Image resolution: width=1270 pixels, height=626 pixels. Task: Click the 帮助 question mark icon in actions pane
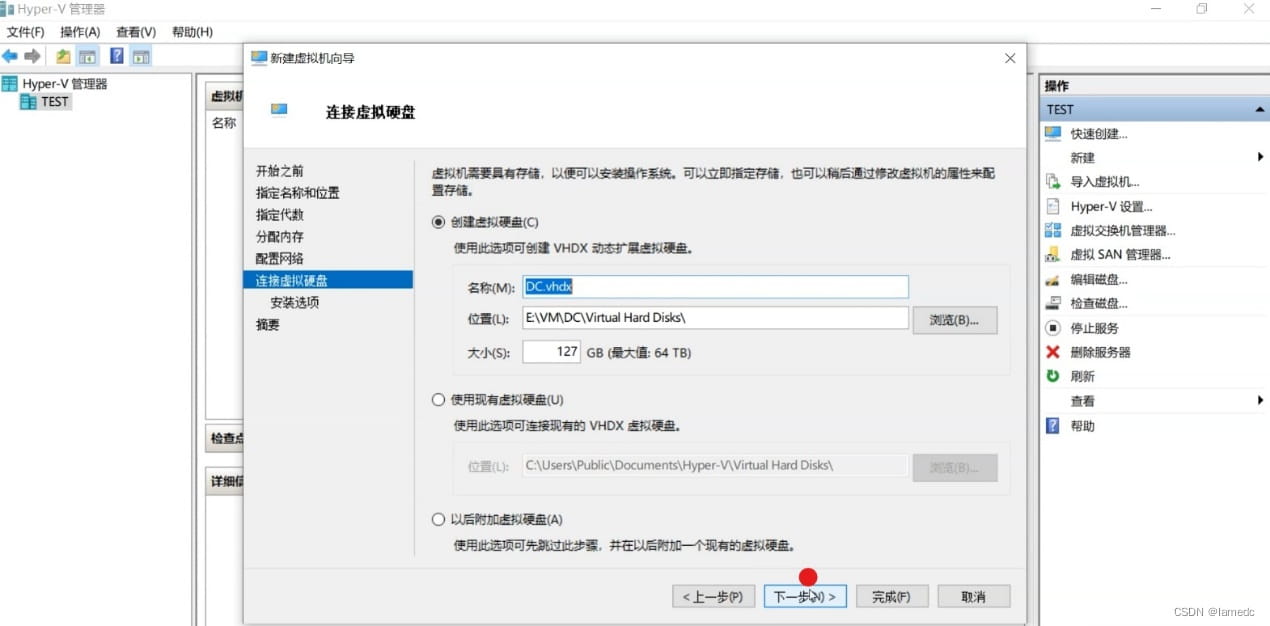tap(1052, 425)
